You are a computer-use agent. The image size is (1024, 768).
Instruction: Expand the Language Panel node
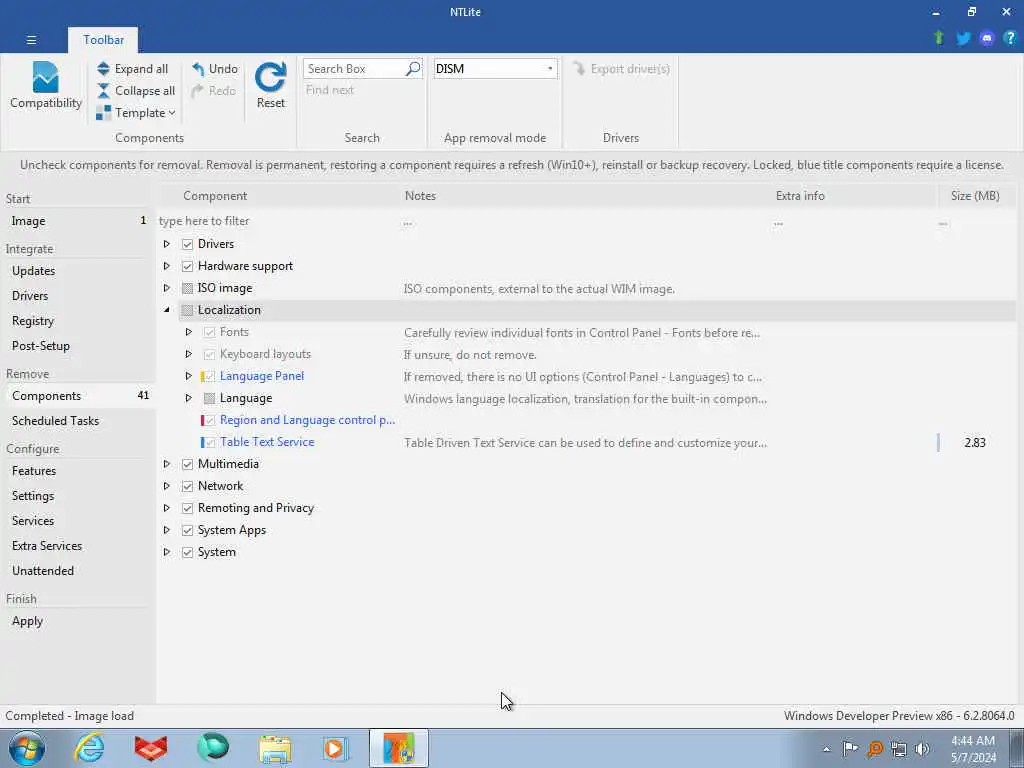click(x=189, y=376)
